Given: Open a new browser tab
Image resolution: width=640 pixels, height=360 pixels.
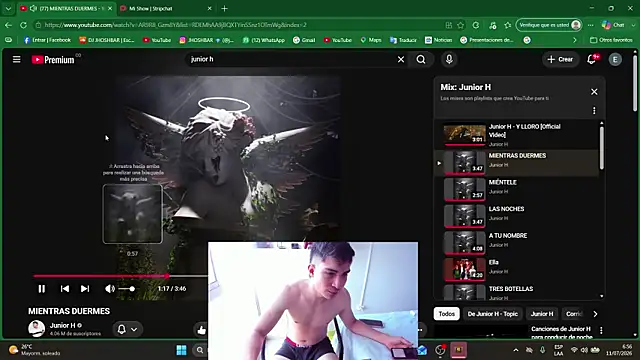Looking at the screenshot, I should [224, 9].
